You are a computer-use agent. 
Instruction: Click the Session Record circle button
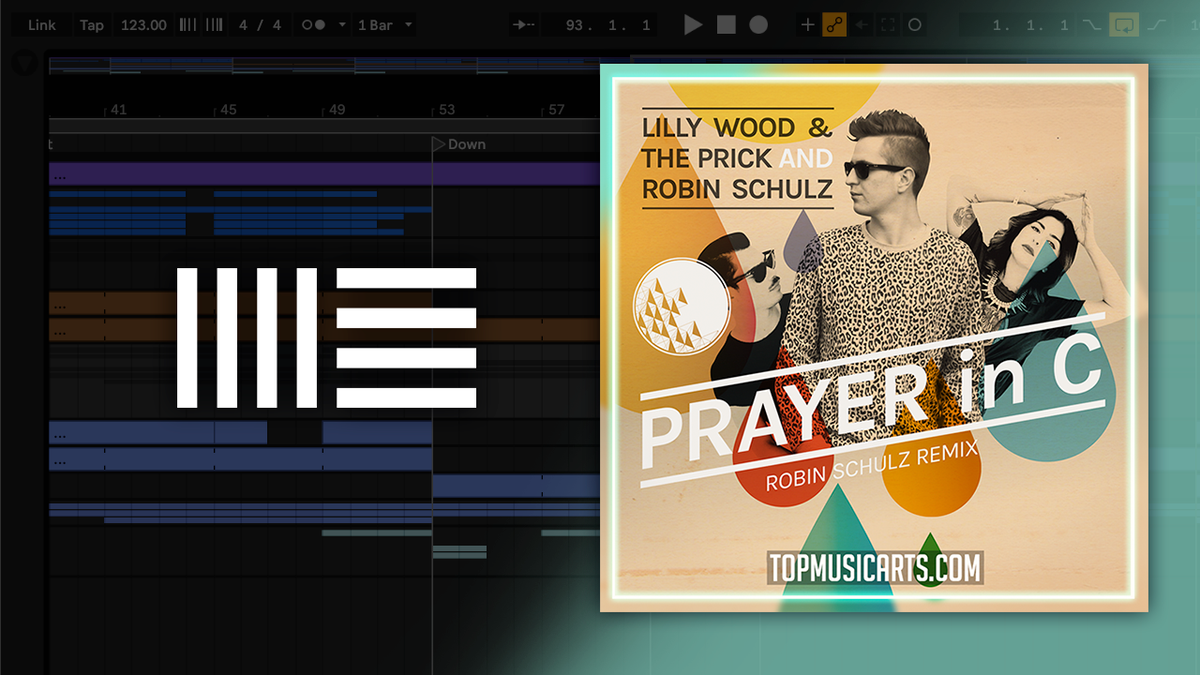(x=915, y=25)
